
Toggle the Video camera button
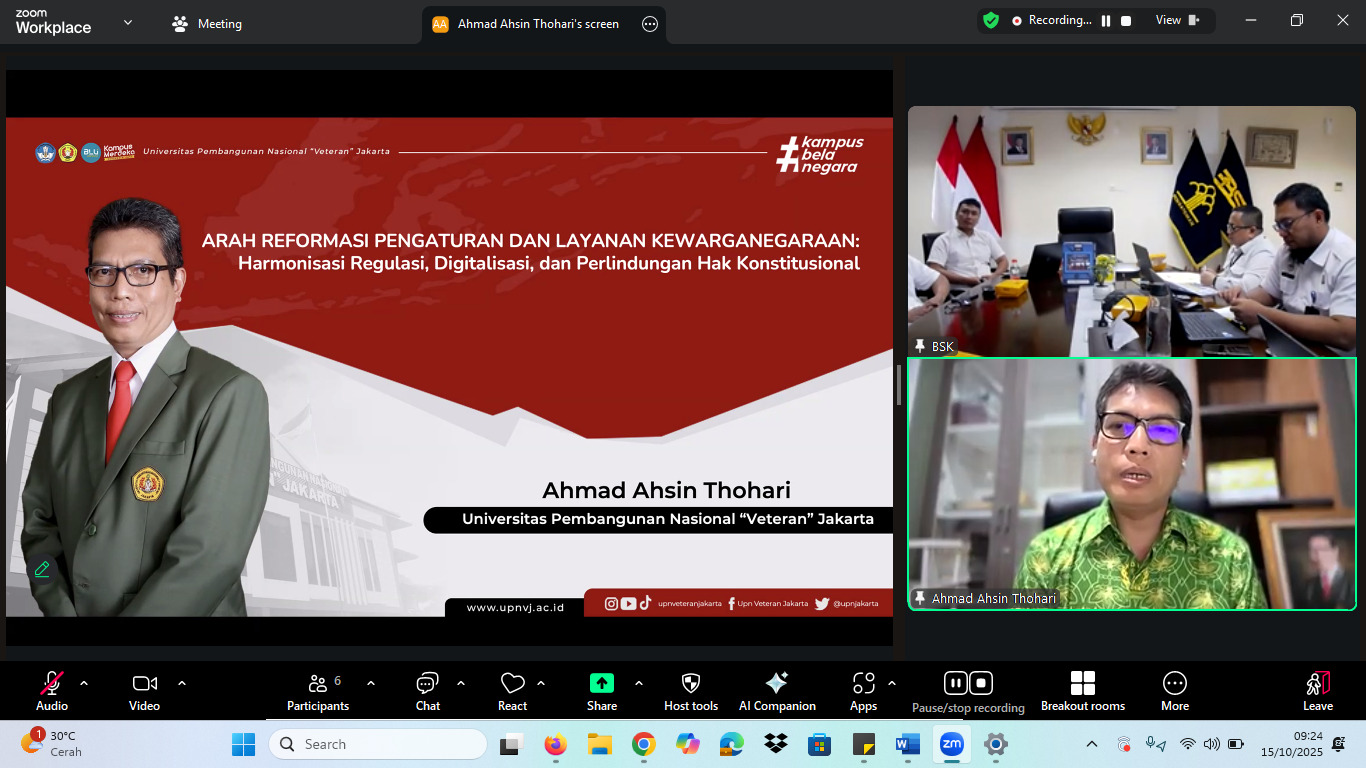click(144, 690)
